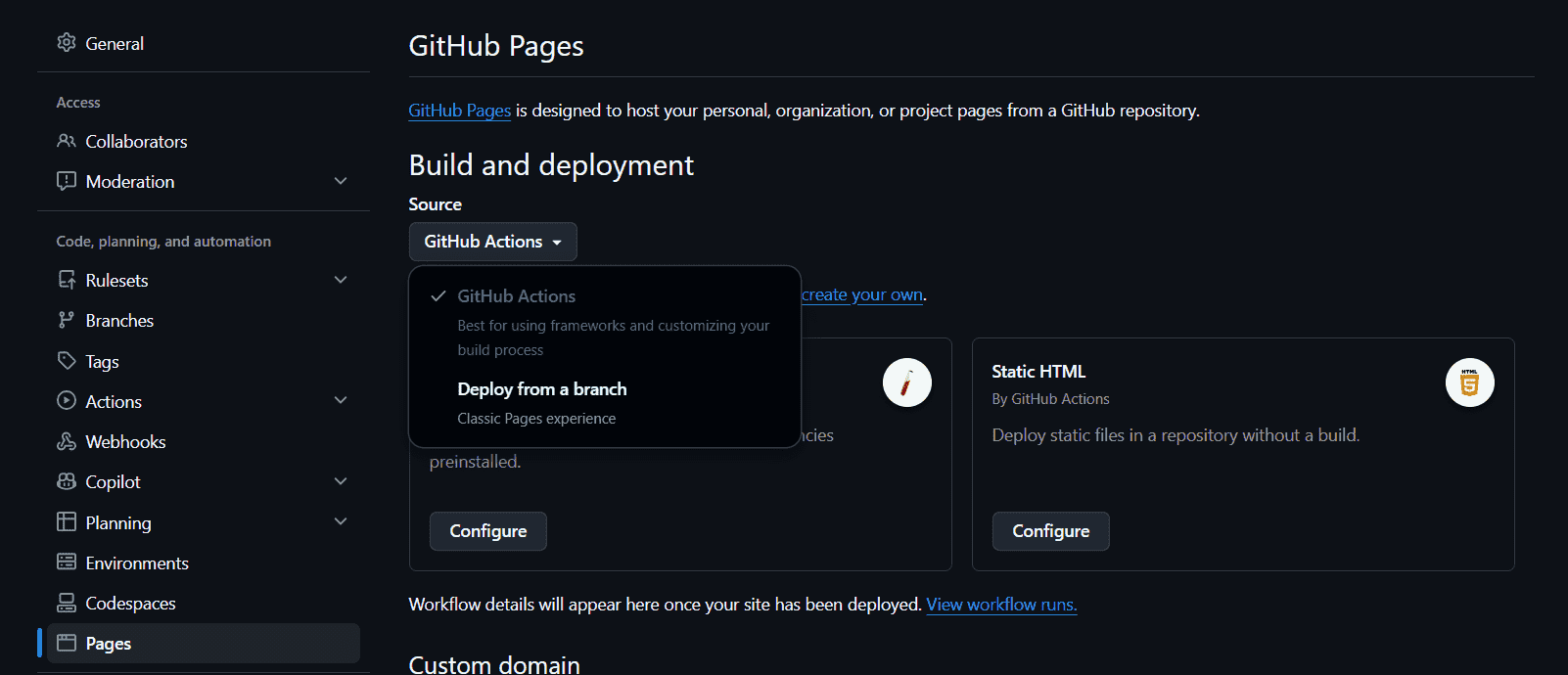Click the Rulesets icon in sidebar

67,280
